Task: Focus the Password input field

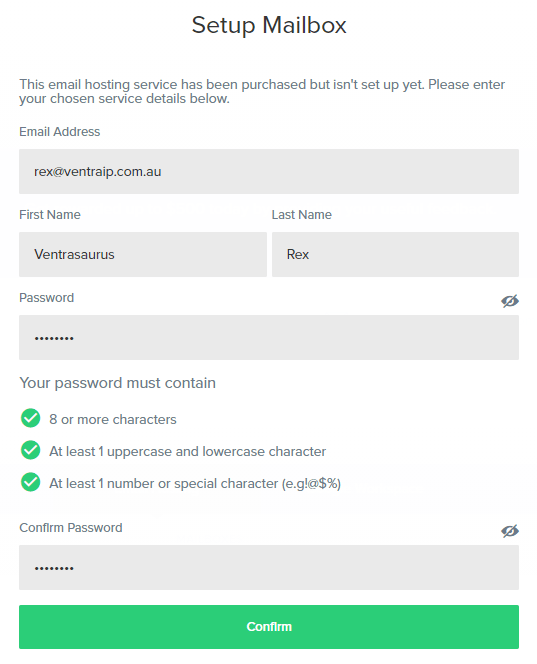Action: [269, 338]
